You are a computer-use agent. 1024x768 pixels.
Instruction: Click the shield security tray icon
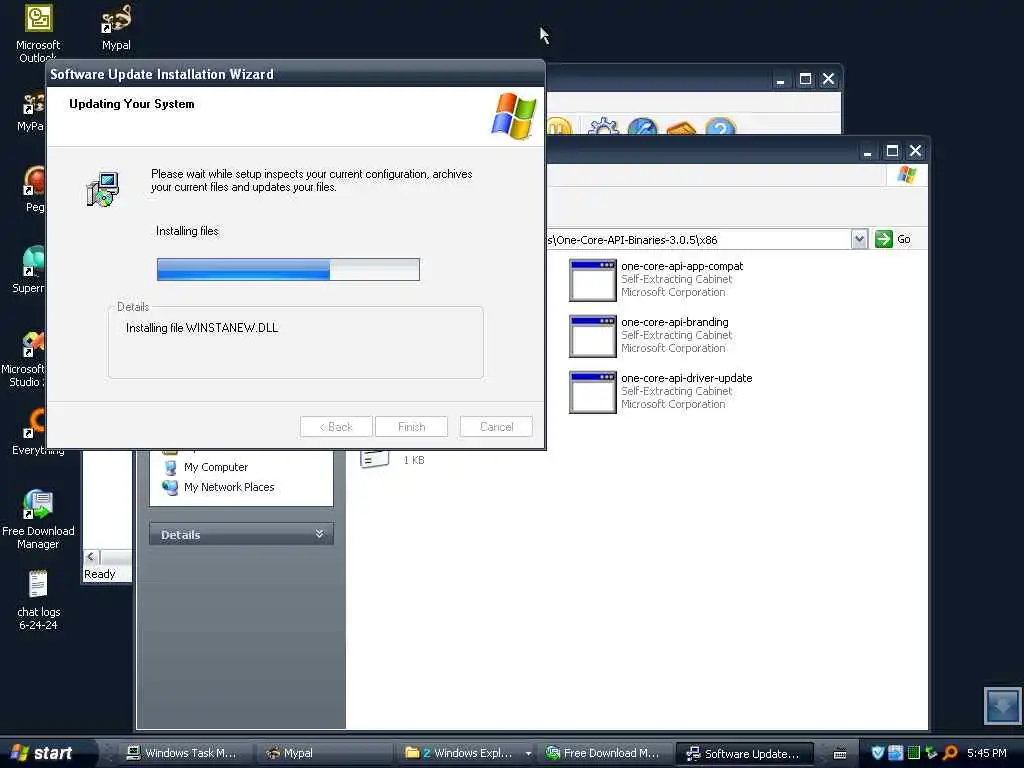click(x=878, y=753)
